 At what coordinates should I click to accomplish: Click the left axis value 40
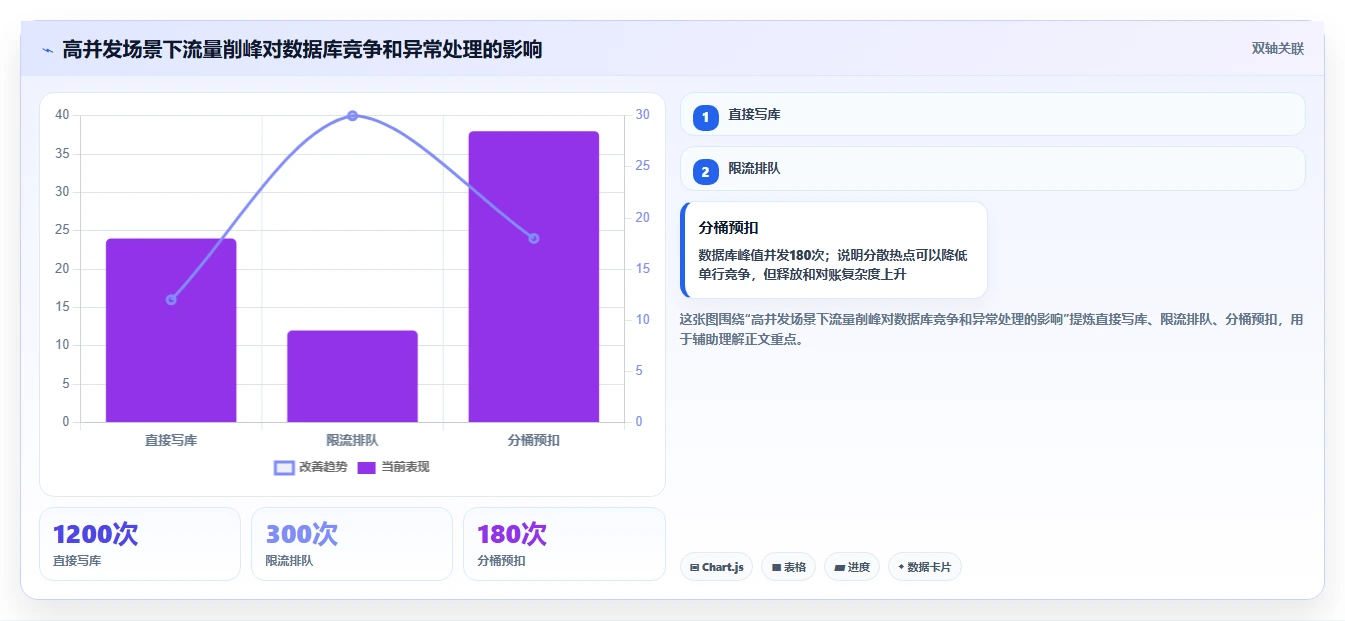coord(62,115)
